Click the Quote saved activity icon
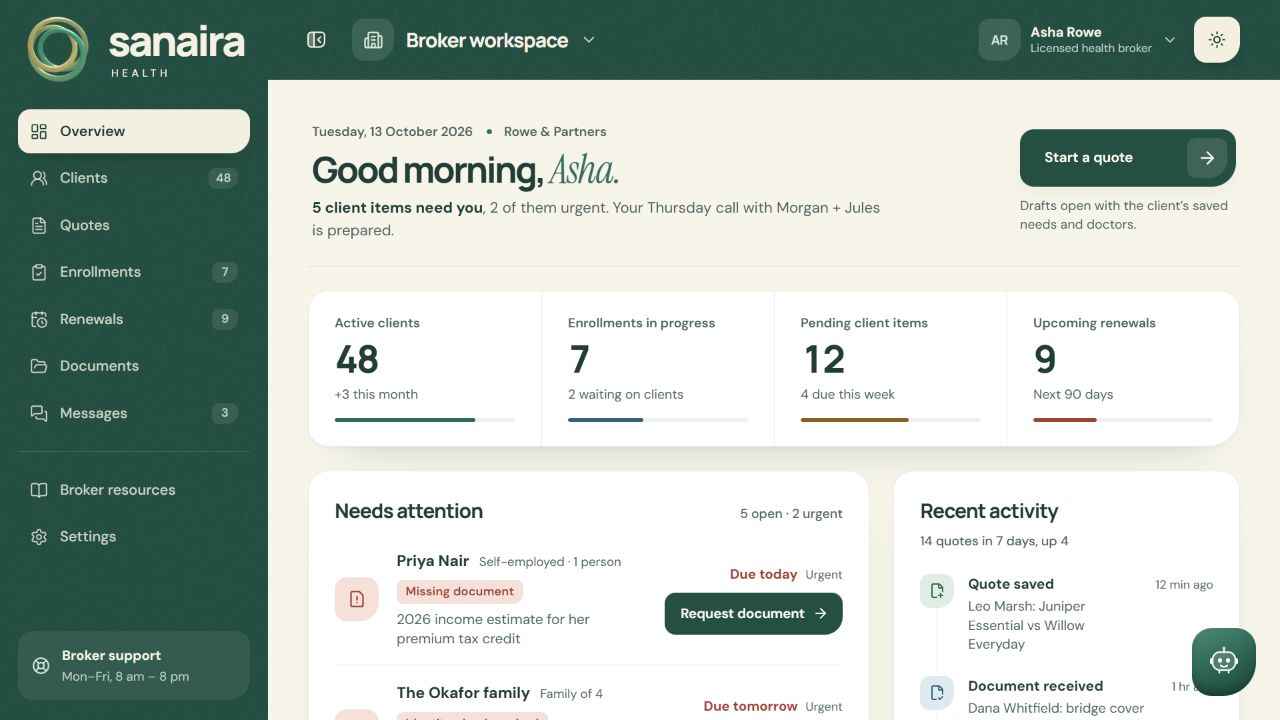 [x=937, y=591]
